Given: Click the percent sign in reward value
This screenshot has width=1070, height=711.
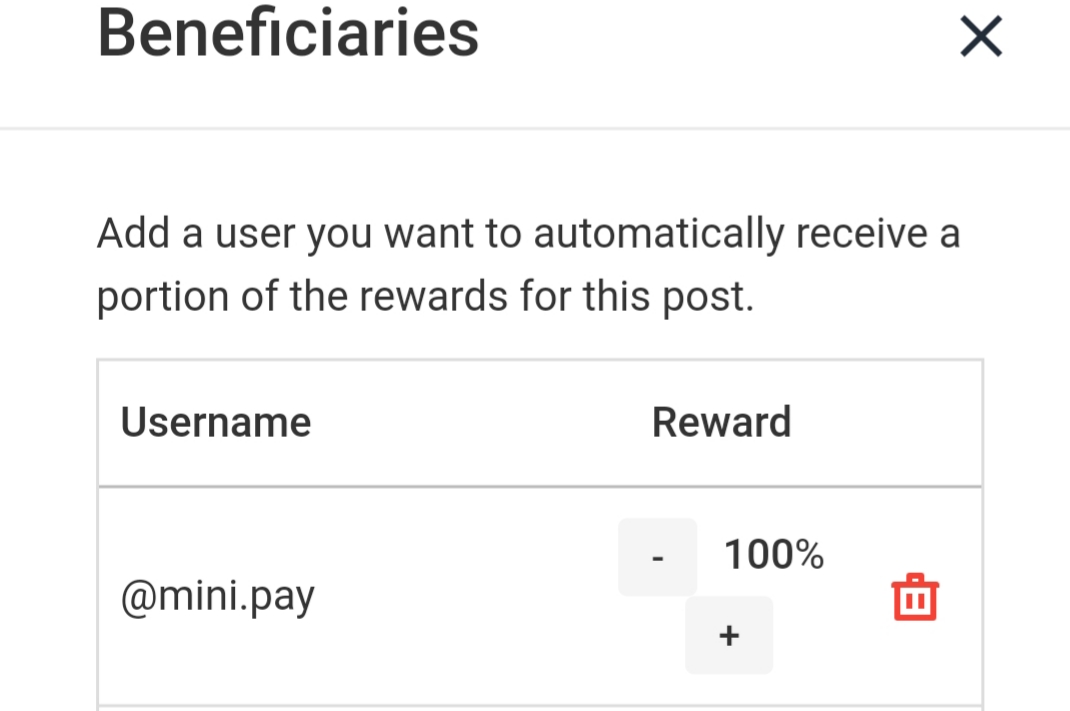Looking at the screenshot, I should click(x=809, y=554).
